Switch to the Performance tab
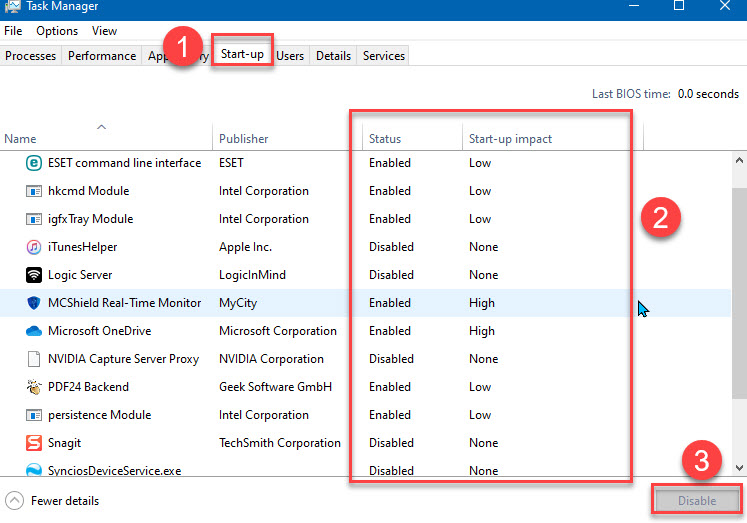 102,56
